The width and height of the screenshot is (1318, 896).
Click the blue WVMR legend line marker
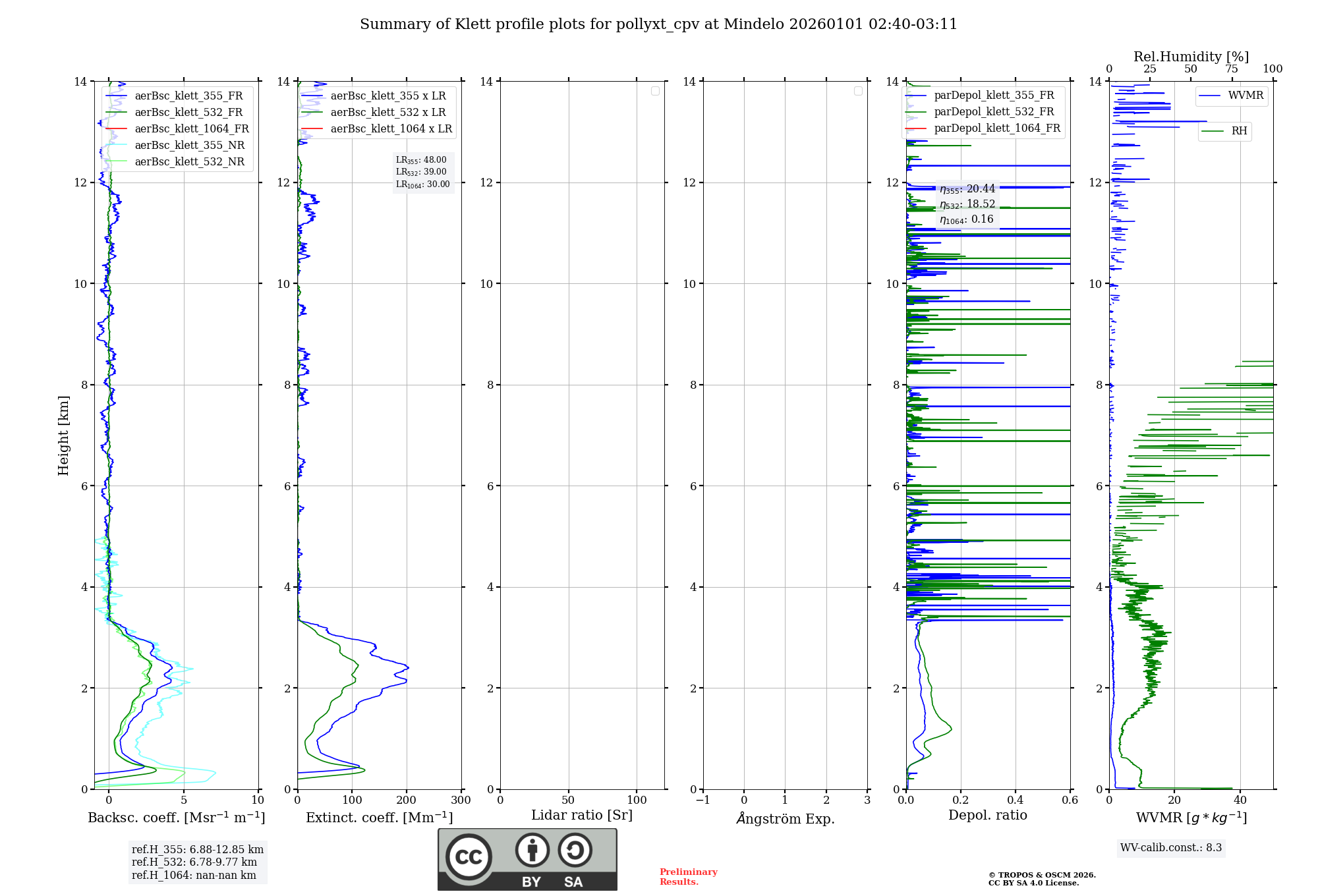(1209, 96)
